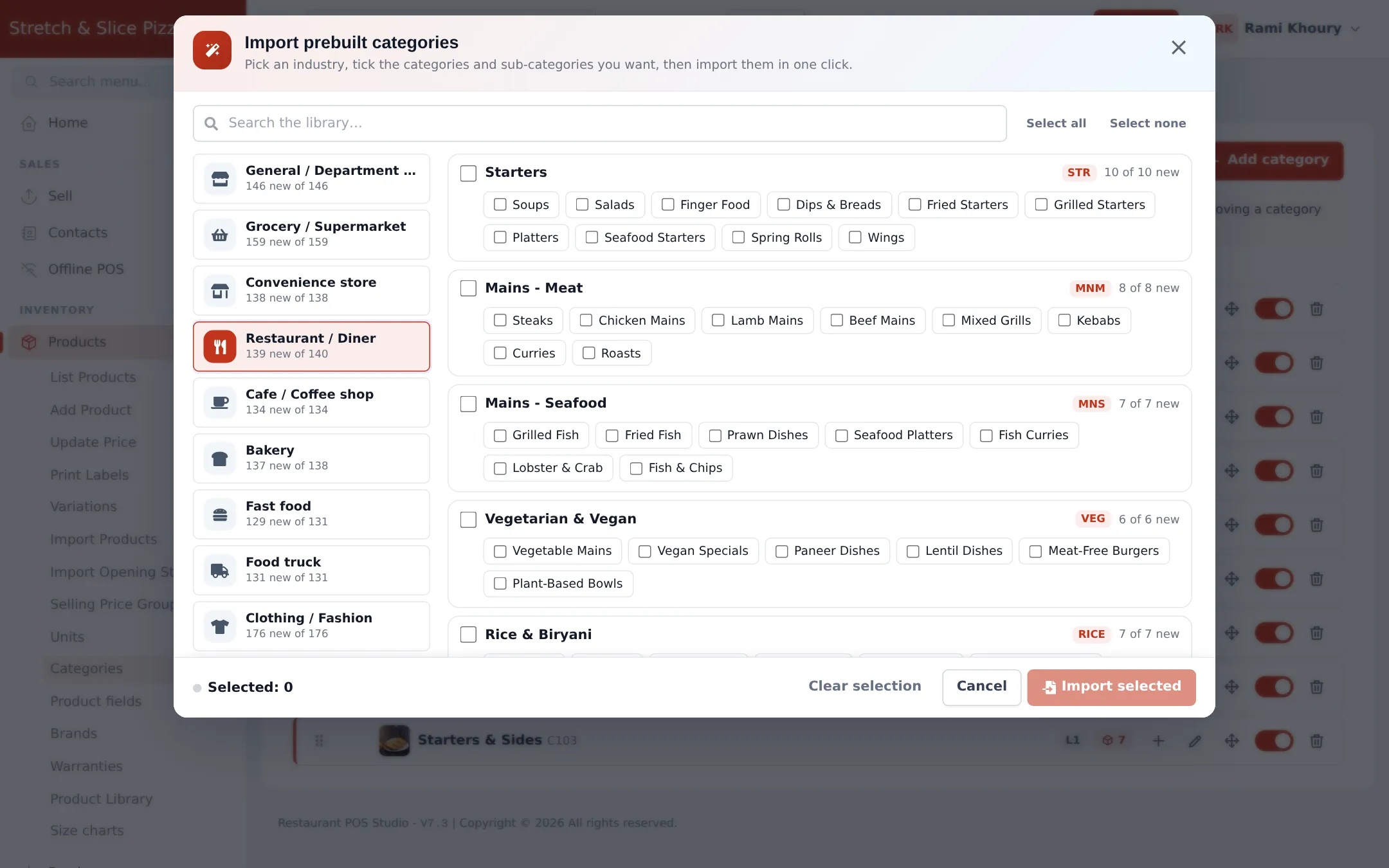Click the Add category button behind the dialog
The width and height of the screenshot is (1389, 868).
coord(1278,160)
